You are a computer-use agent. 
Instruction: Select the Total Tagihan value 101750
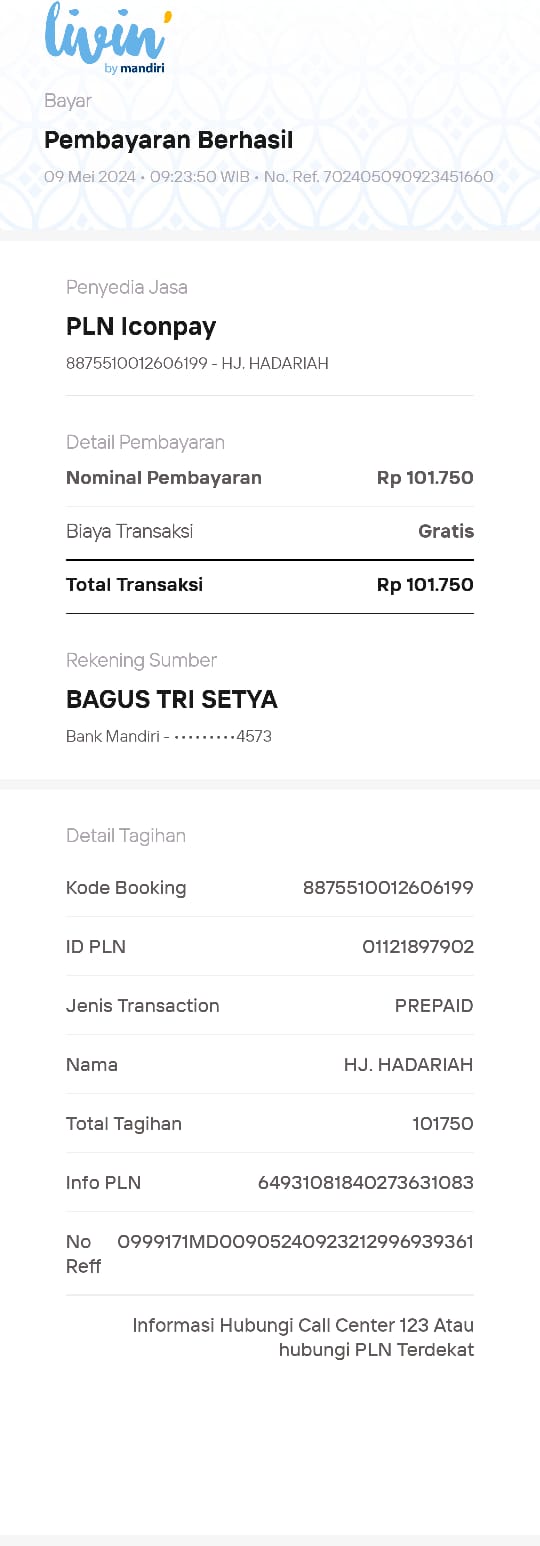coord(443,1124)
